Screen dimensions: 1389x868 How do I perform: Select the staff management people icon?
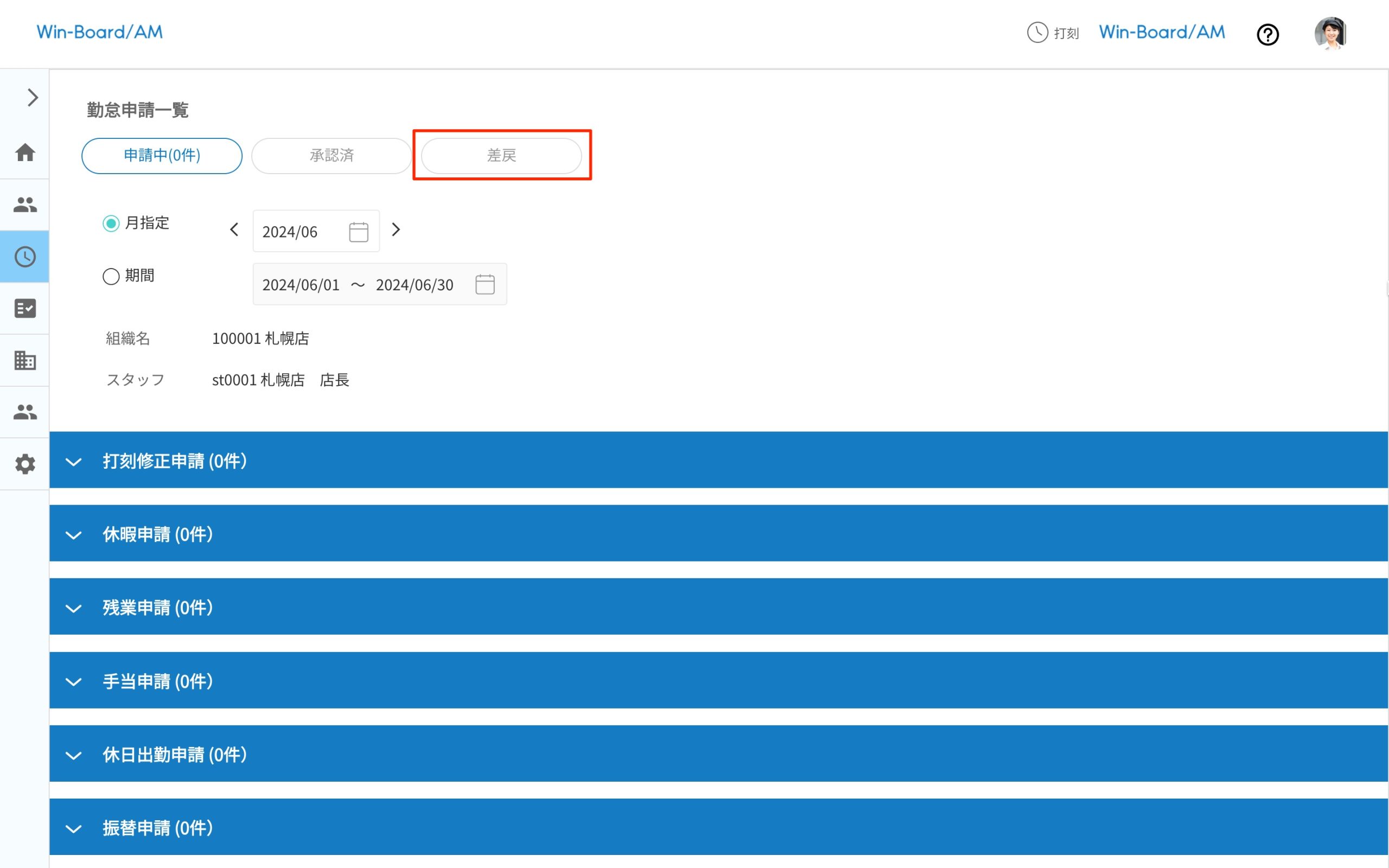(24, 205)
